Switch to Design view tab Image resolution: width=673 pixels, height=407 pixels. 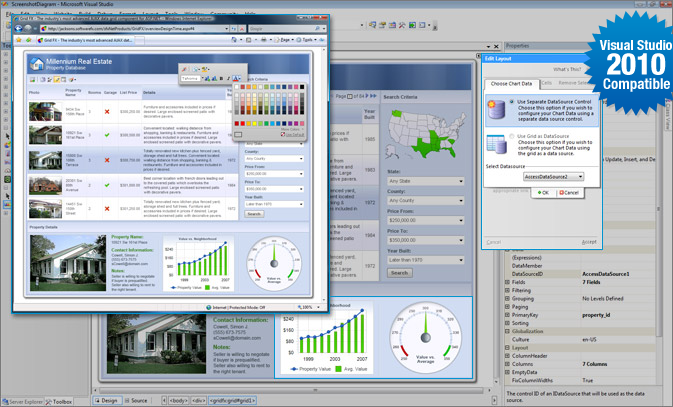click(x=106, y=401)
